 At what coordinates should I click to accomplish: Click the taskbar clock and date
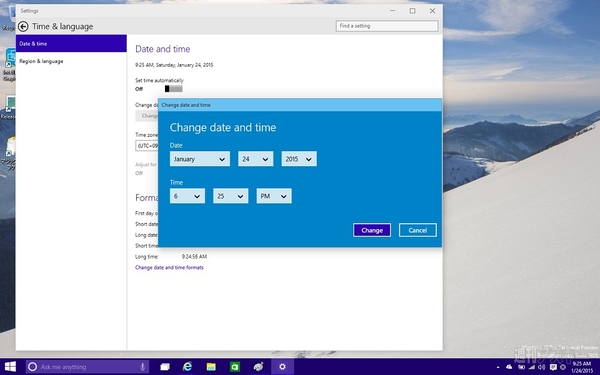click(582, 367)
